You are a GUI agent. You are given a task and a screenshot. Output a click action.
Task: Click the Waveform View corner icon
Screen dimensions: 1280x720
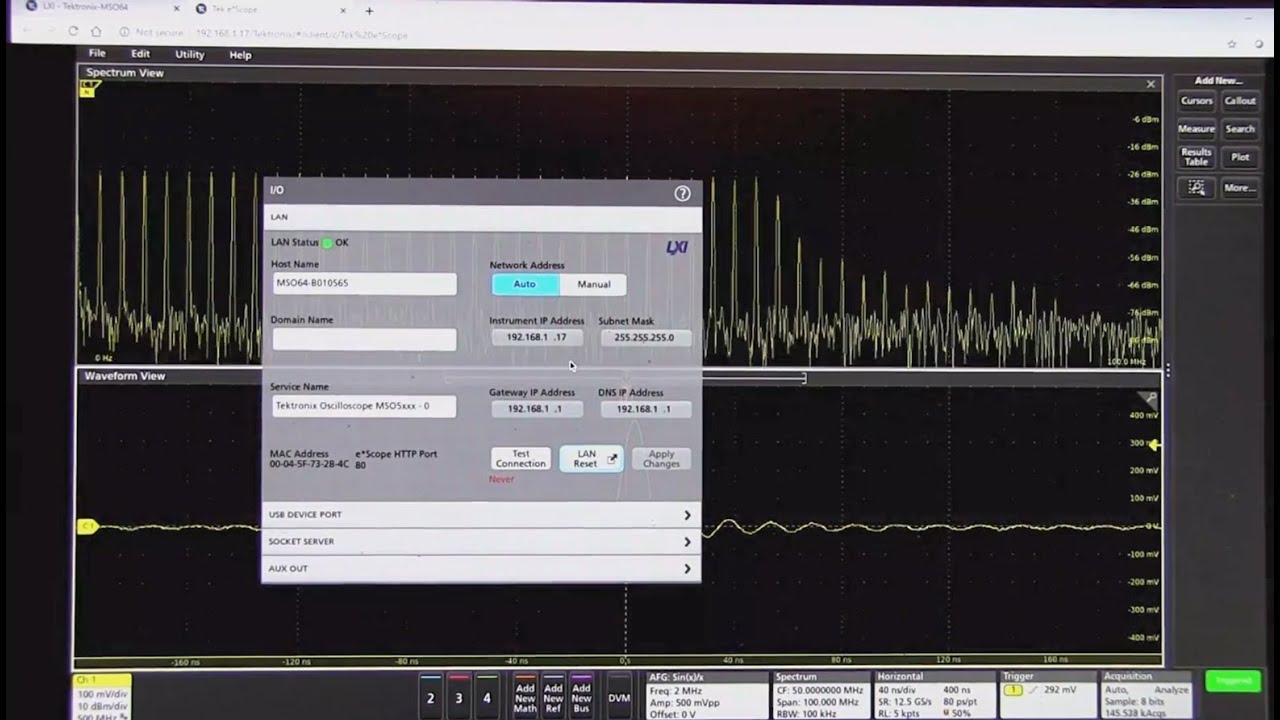[1150, 398]
